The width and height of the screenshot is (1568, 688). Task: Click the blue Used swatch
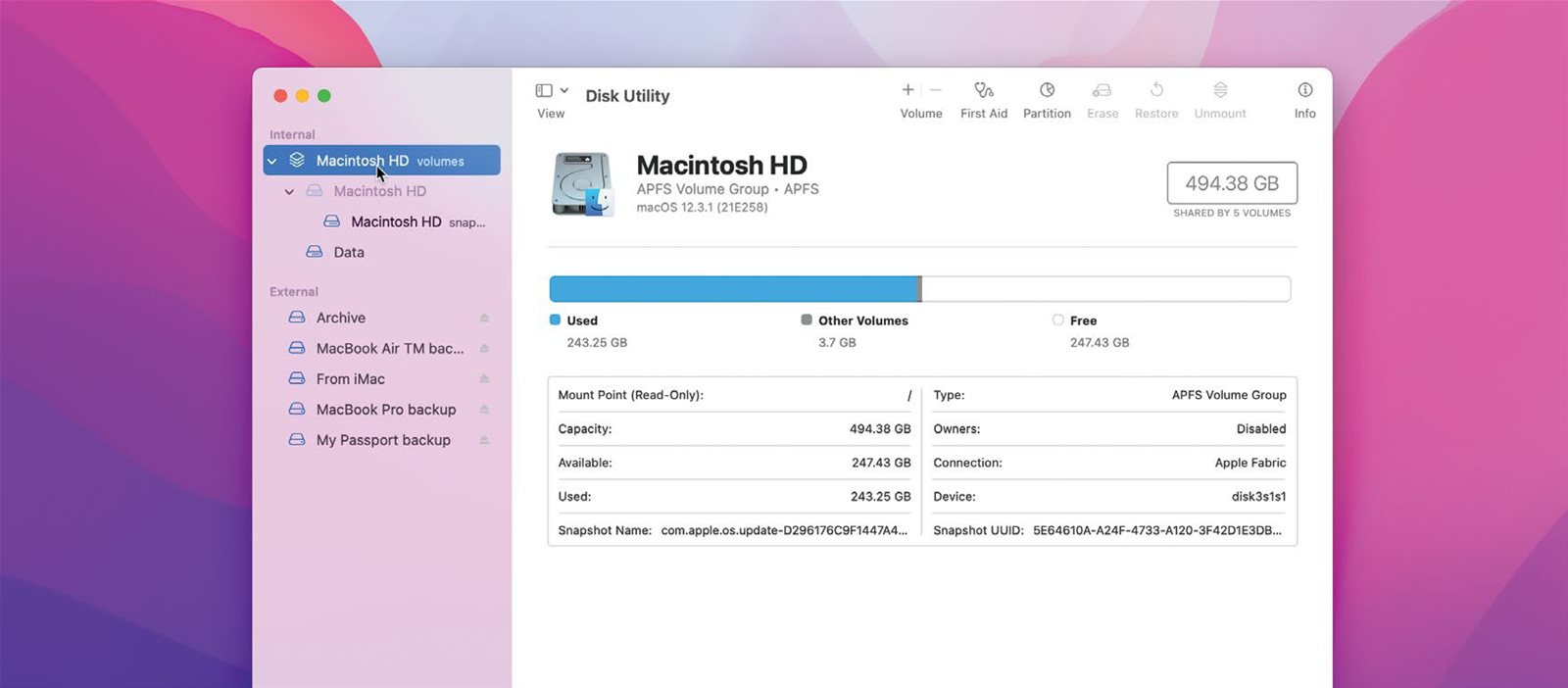[x=555, y=319]
